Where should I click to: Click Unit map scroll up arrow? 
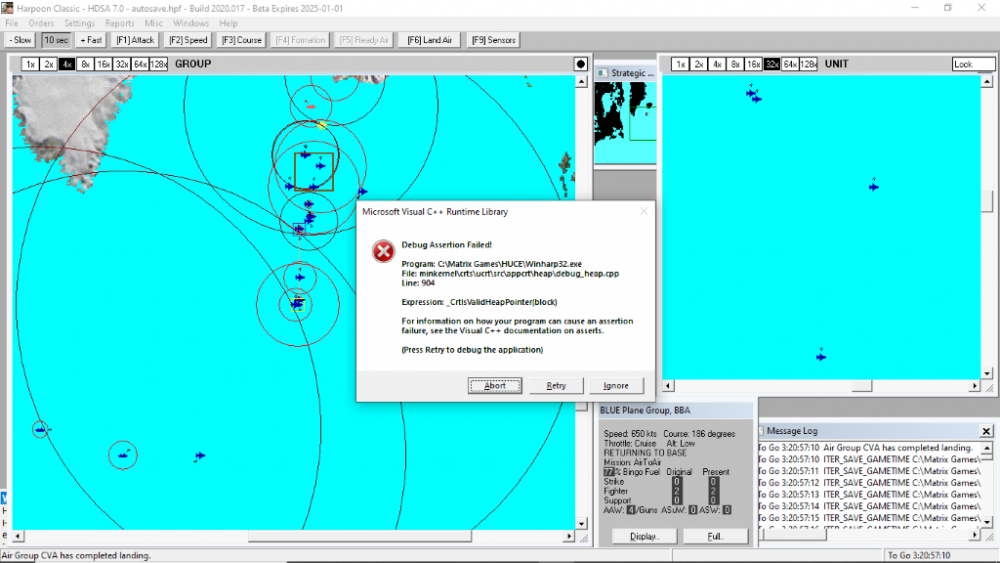(987, 82)
